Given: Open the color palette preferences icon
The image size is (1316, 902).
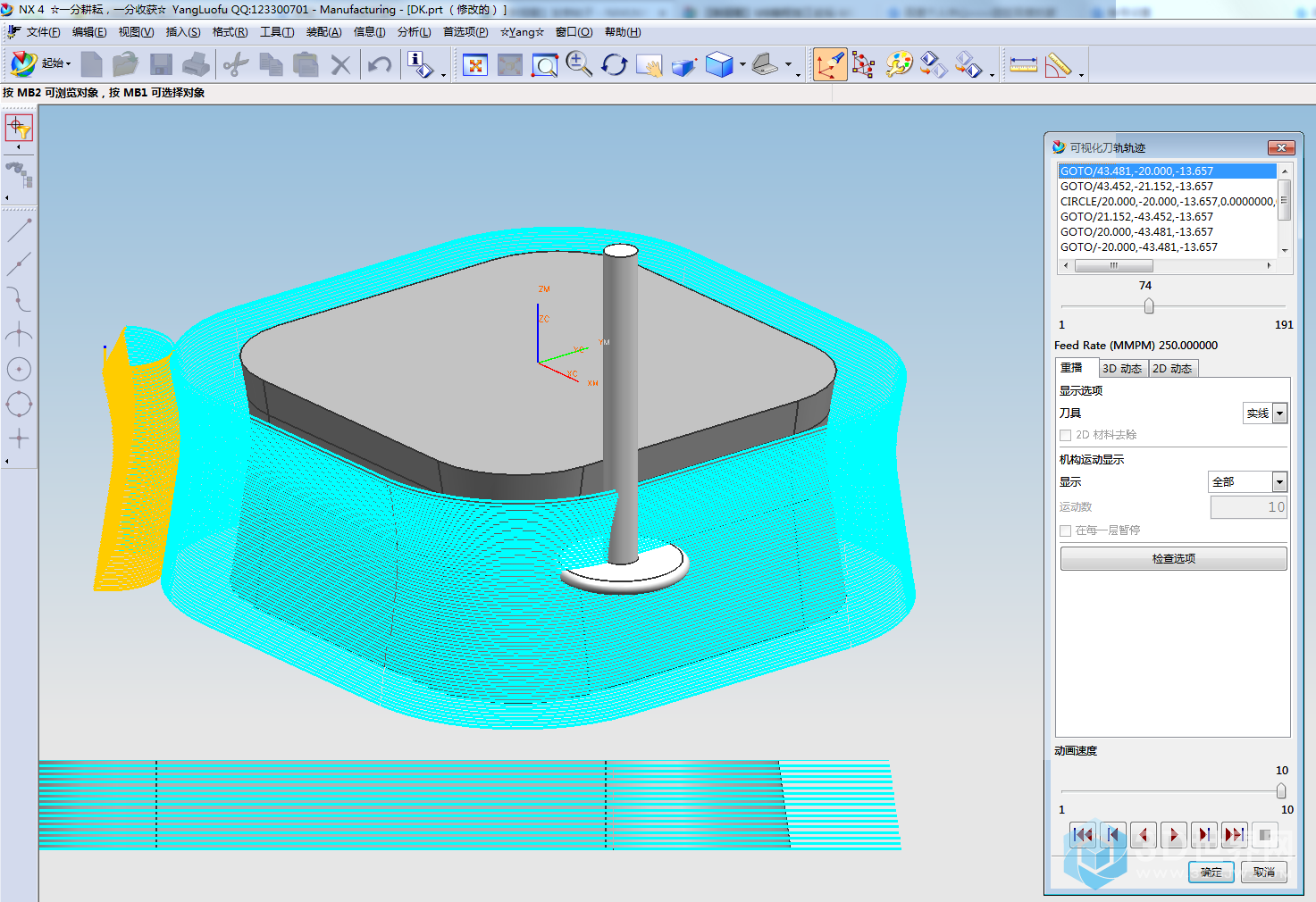Looking at the screenshot, I should click(899, 64).
